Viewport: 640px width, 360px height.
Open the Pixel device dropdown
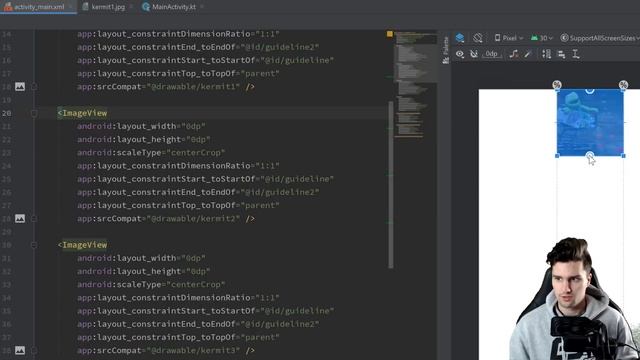[509, 38]
